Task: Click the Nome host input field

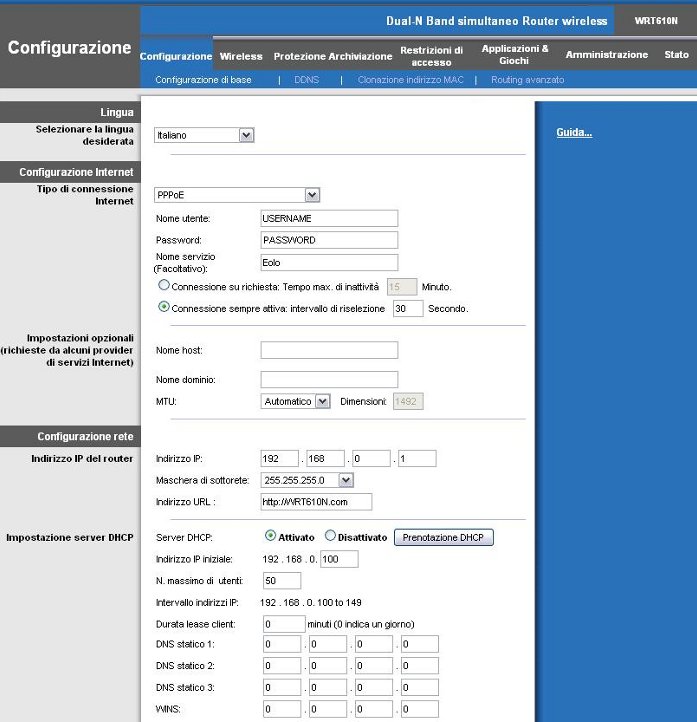Action: 329,350
